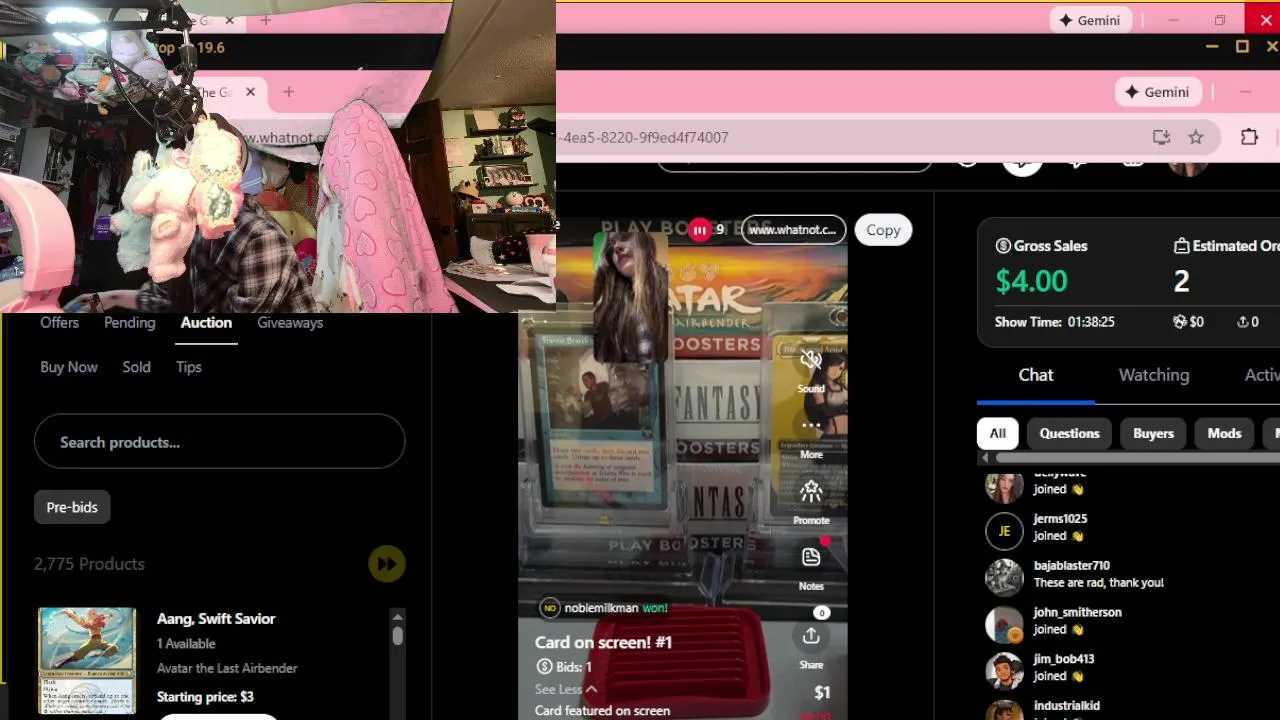Select the Auction tab

click(206, 322)
